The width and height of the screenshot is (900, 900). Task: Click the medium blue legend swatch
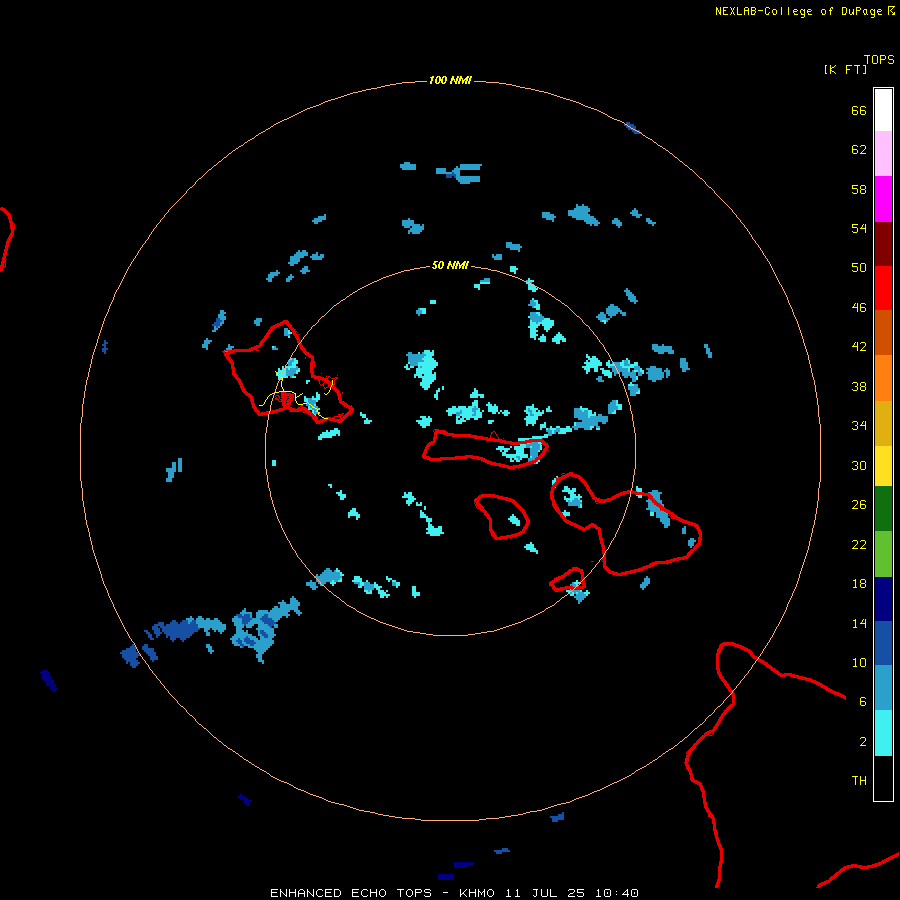(x=883, y=643)
